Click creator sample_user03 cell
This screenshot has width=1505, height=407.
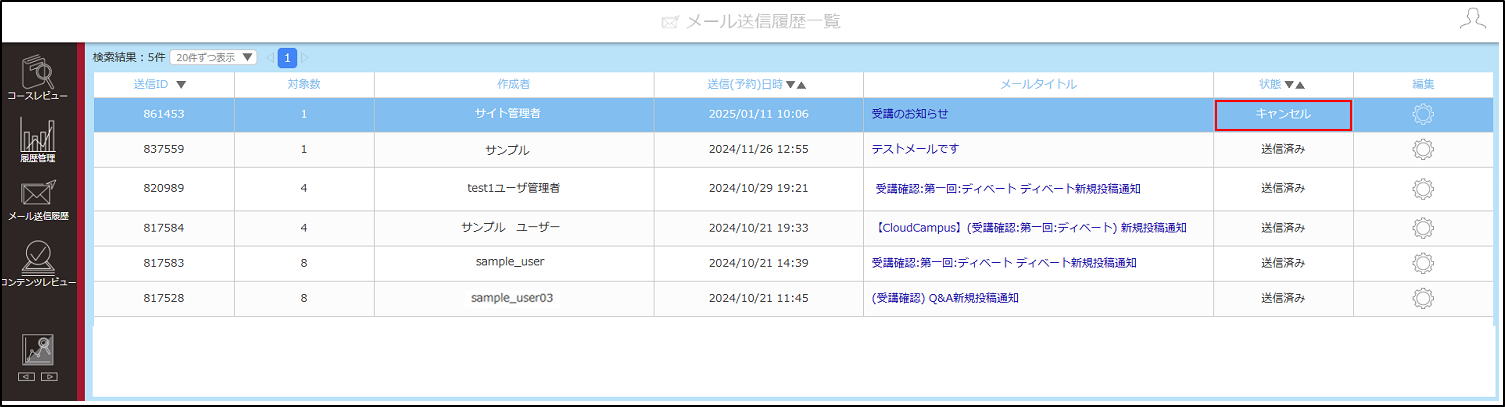512,298
